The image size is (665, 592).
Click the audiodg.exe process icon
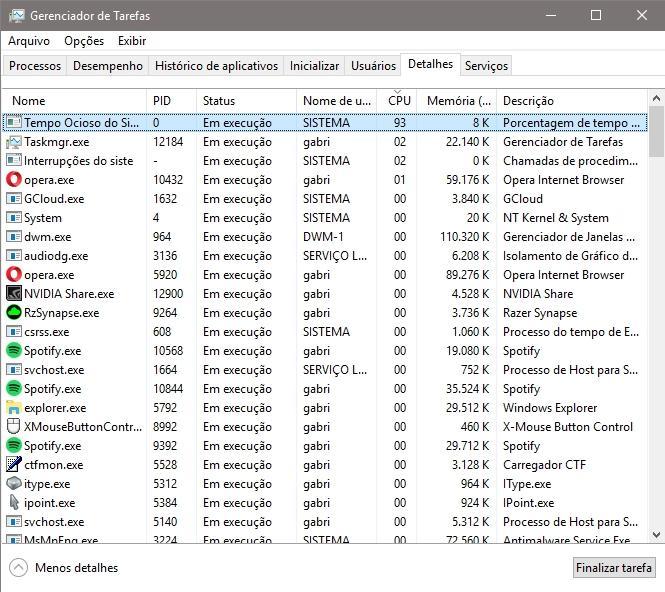[x=14, y=256]
